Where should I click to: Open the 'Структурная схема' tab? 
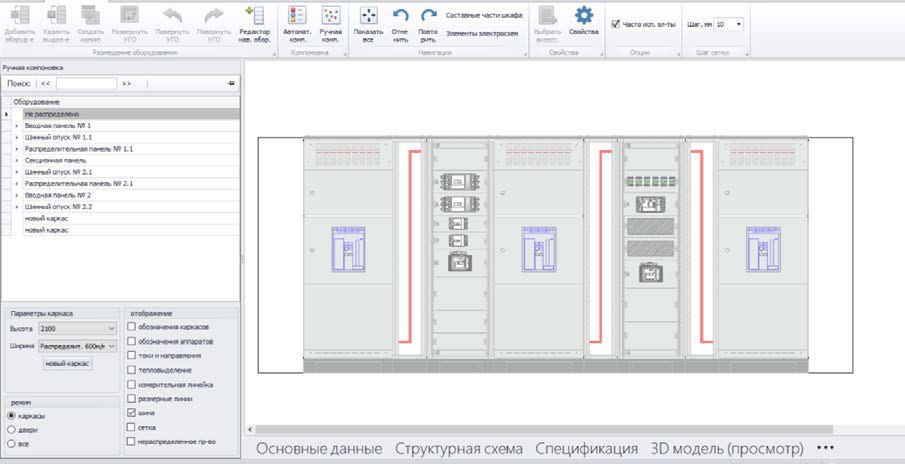click(x=458, y=448)
